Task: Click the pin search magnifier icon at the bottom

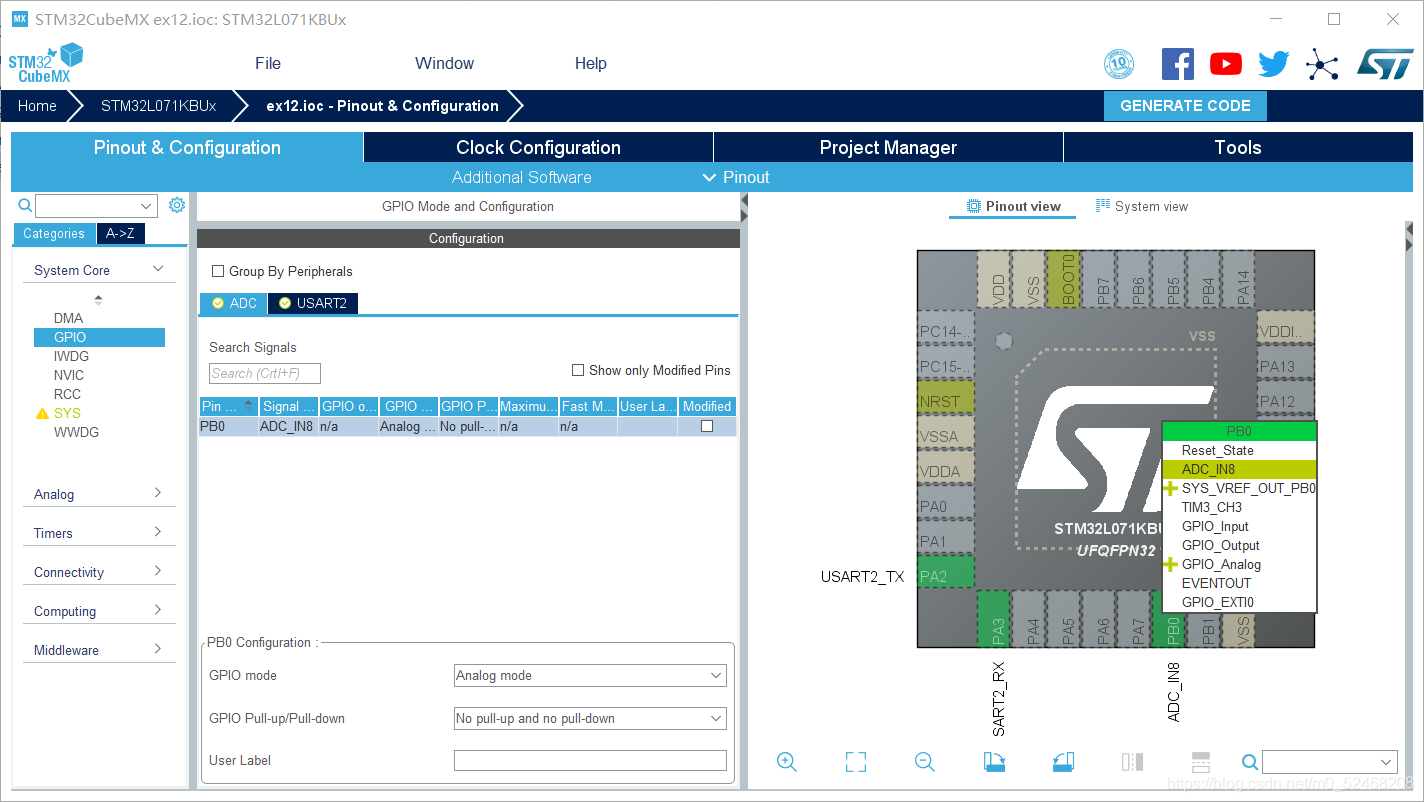Action: coord(1250,762)
